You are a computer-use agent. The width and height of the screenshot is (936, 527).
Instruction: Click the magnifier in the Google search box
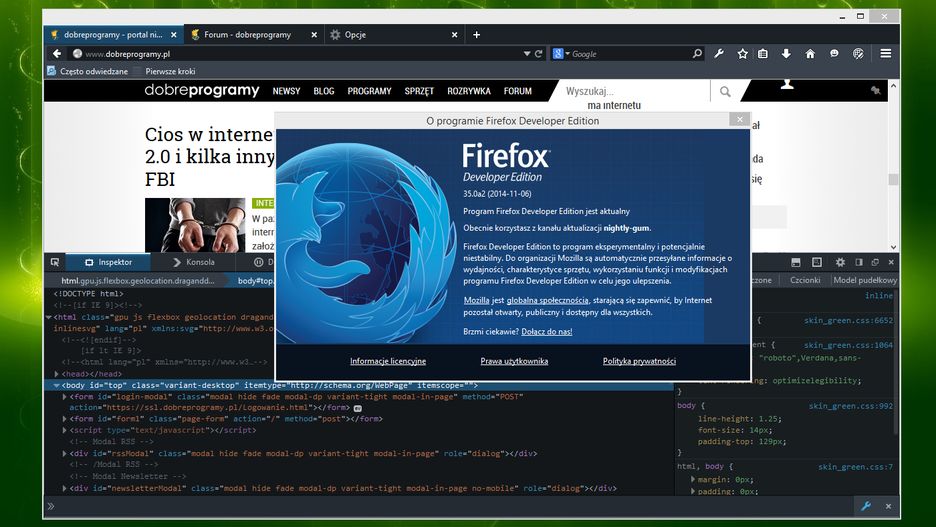coord(697,54)
